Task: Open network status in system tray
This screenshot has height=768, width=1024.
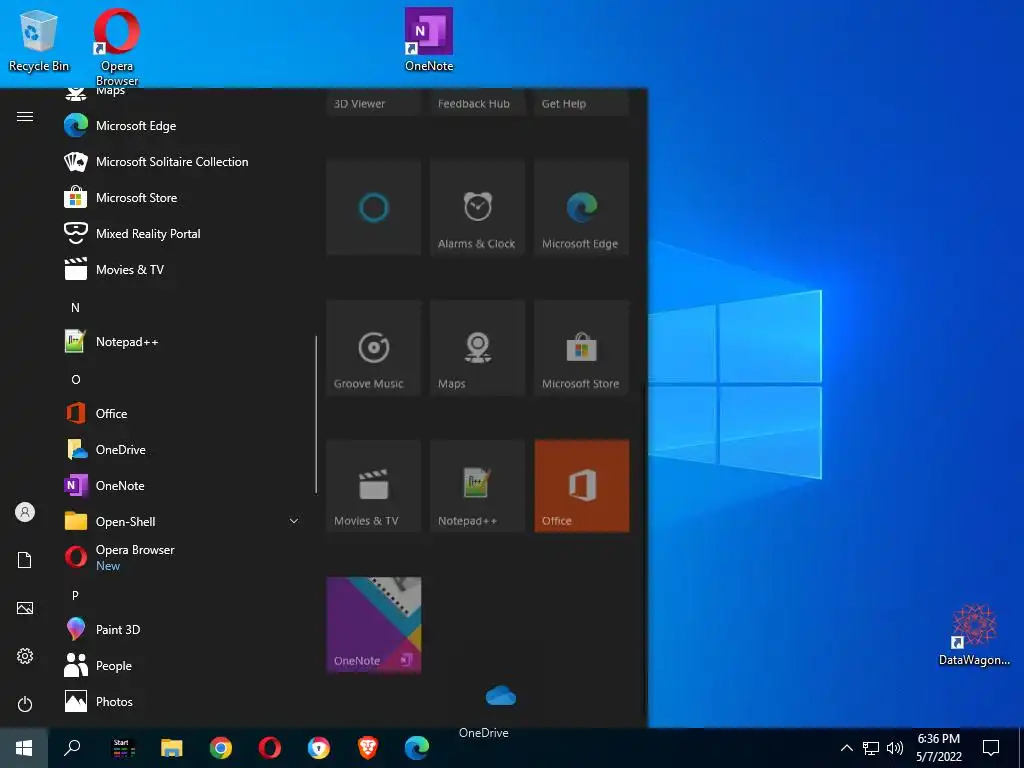Action: click(x=871, y=748)
